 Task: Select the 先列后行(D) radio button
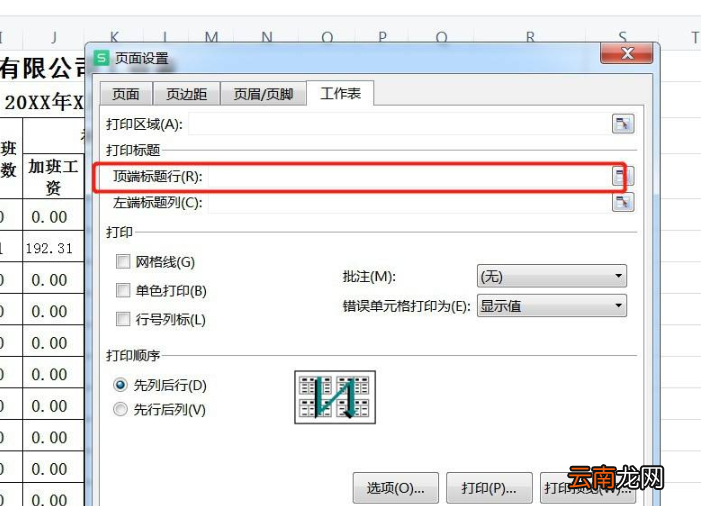(x=120, y=385)
